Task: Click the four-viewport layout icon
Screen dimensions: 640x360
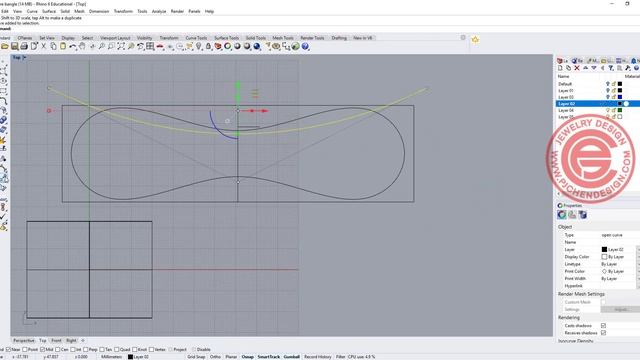Action: [150, 47]
